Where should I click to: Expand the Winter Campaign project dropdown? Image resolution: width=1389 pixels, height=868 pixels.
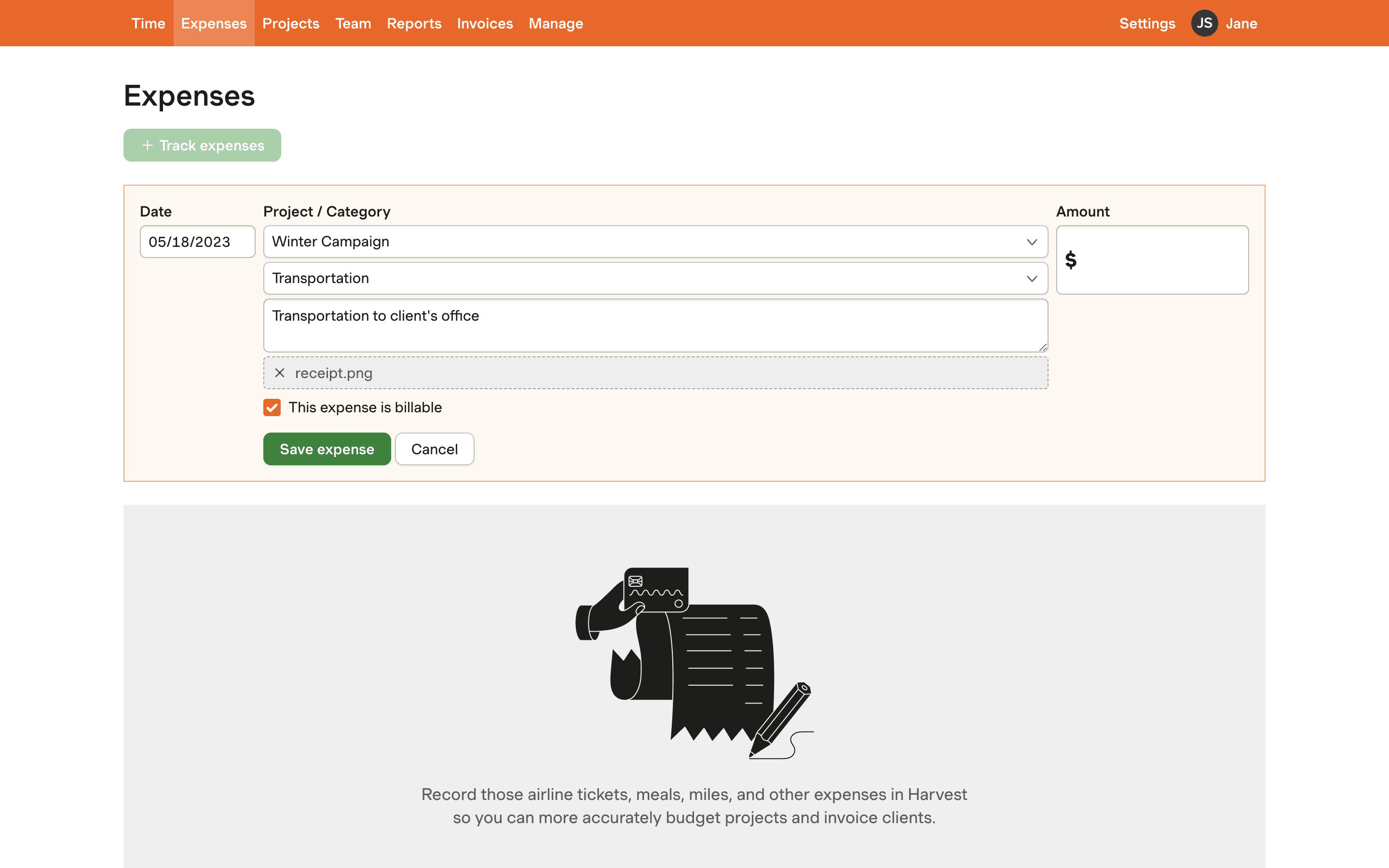tap(655, 242)
